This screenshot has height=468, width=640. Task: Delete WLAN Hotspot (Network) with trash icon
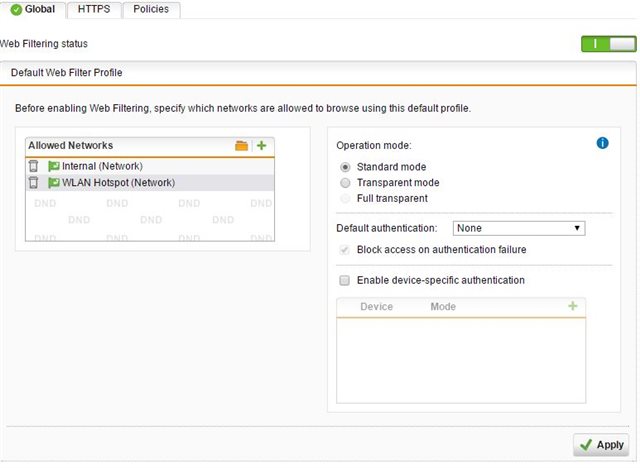tap(33, 183)
